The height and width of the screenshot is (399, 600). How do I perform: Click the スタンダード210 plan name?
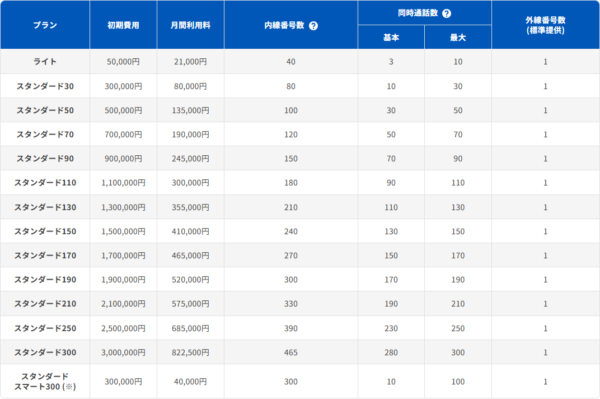tap(45, 303)
